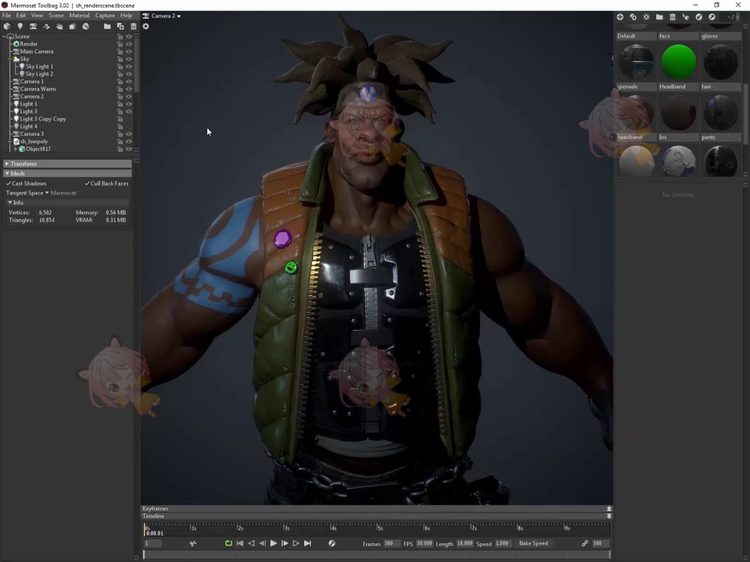750x562 pixels.
Task: Hide Render item via its eye icon
Action: point(129,44)
